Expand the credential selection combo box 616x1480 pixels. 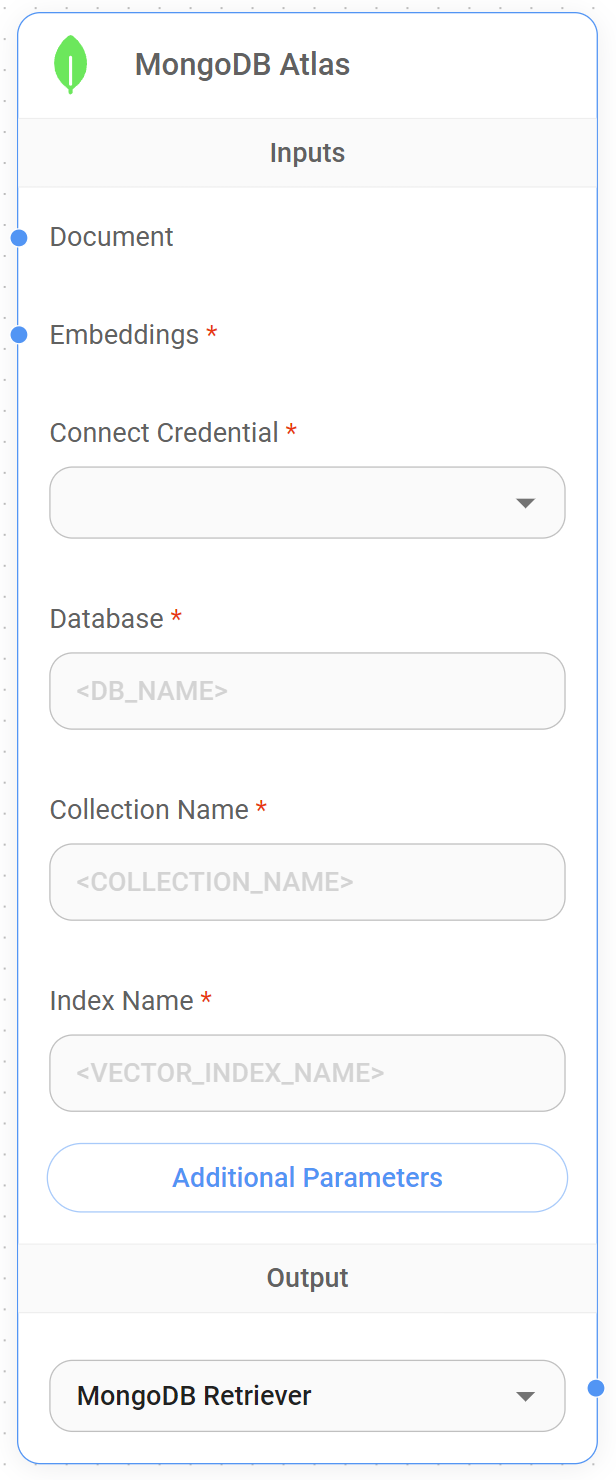coord(307,503)
